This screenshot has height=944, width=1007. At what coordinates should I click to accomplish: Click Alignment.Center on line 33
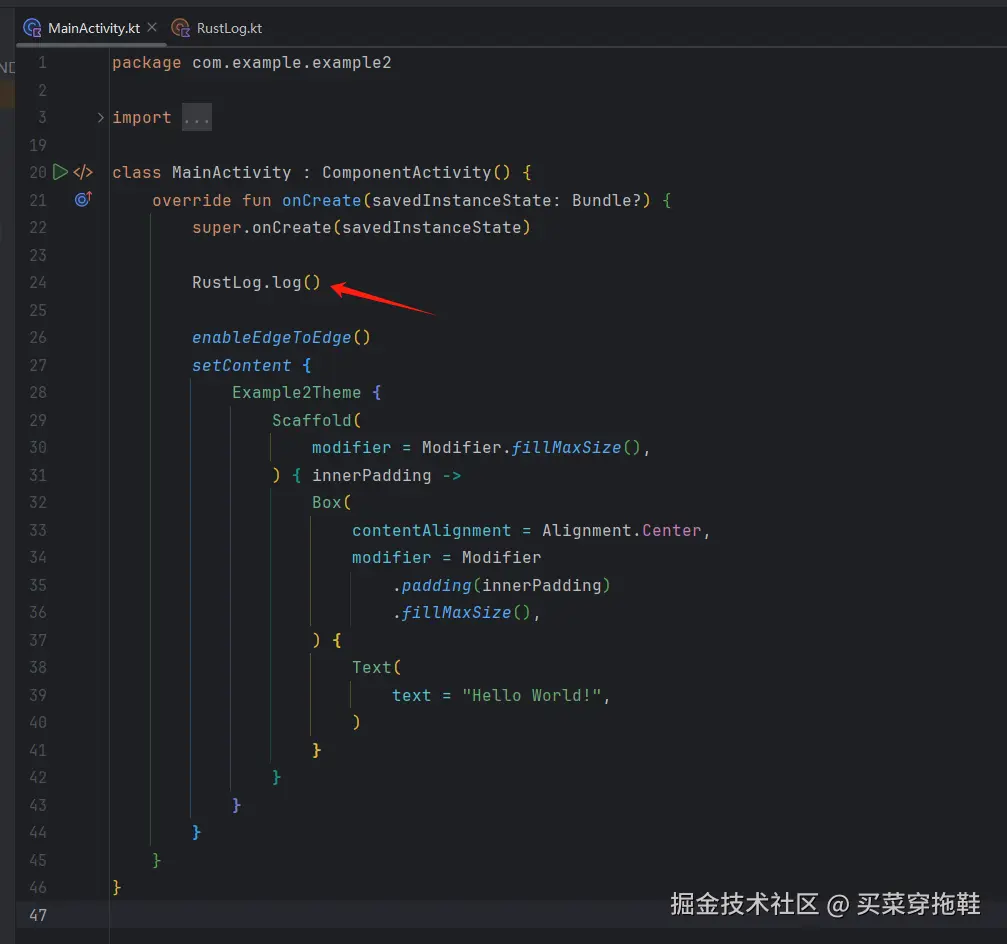click(622, 530)
